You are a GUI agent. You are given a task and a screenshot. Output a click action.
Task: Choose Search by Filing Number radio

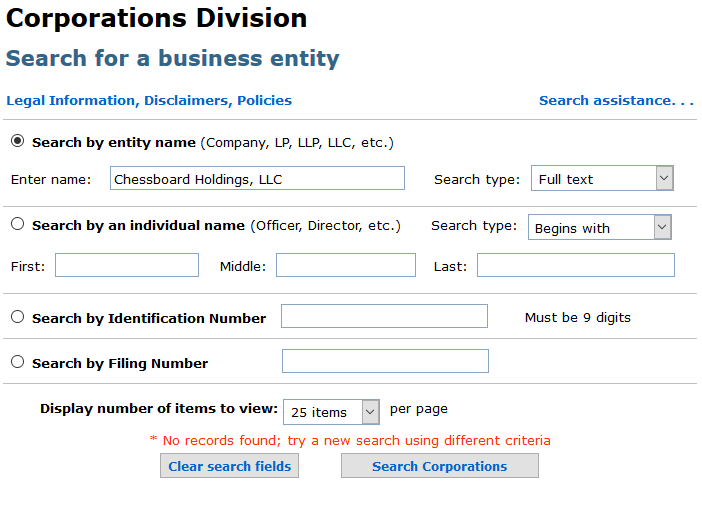17,362
